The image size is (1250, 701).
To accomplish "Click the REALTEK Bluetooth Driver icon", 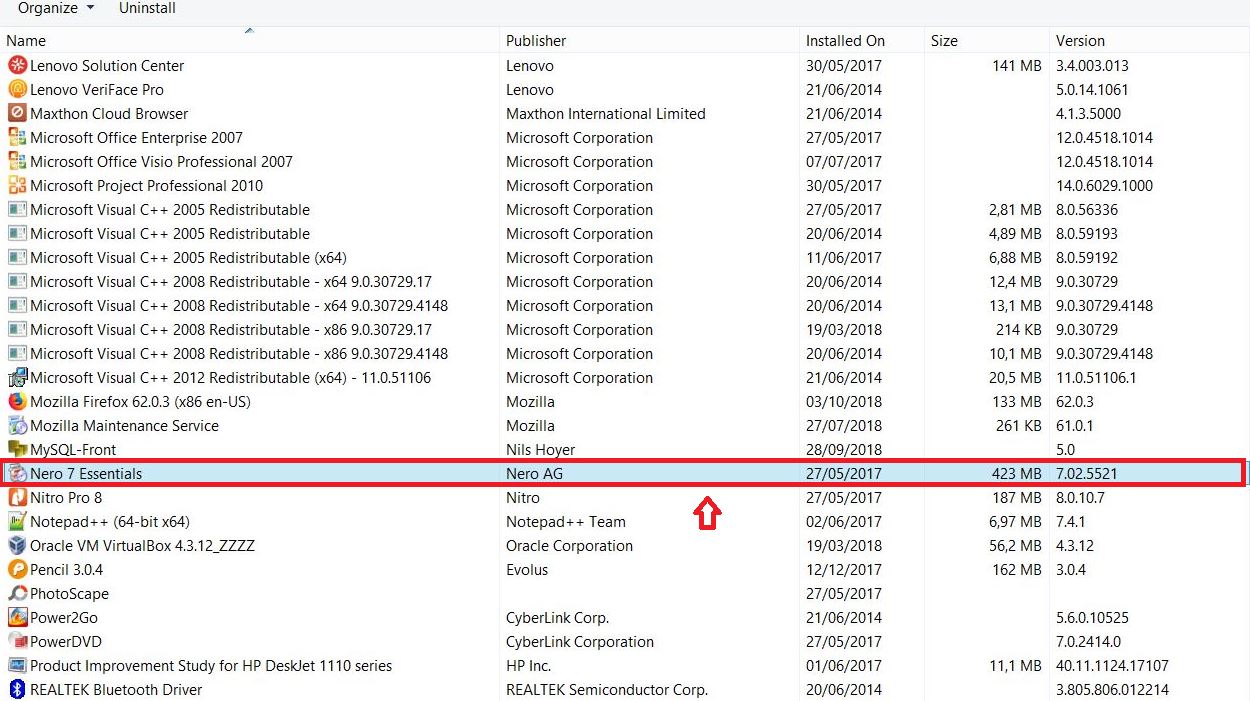I will [x=17, y=690].
